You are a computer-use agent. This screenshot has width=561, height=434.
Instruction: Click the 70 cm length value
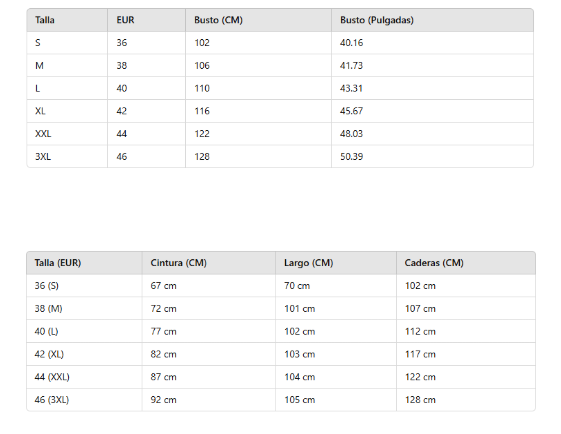click(x=297, y=286)
